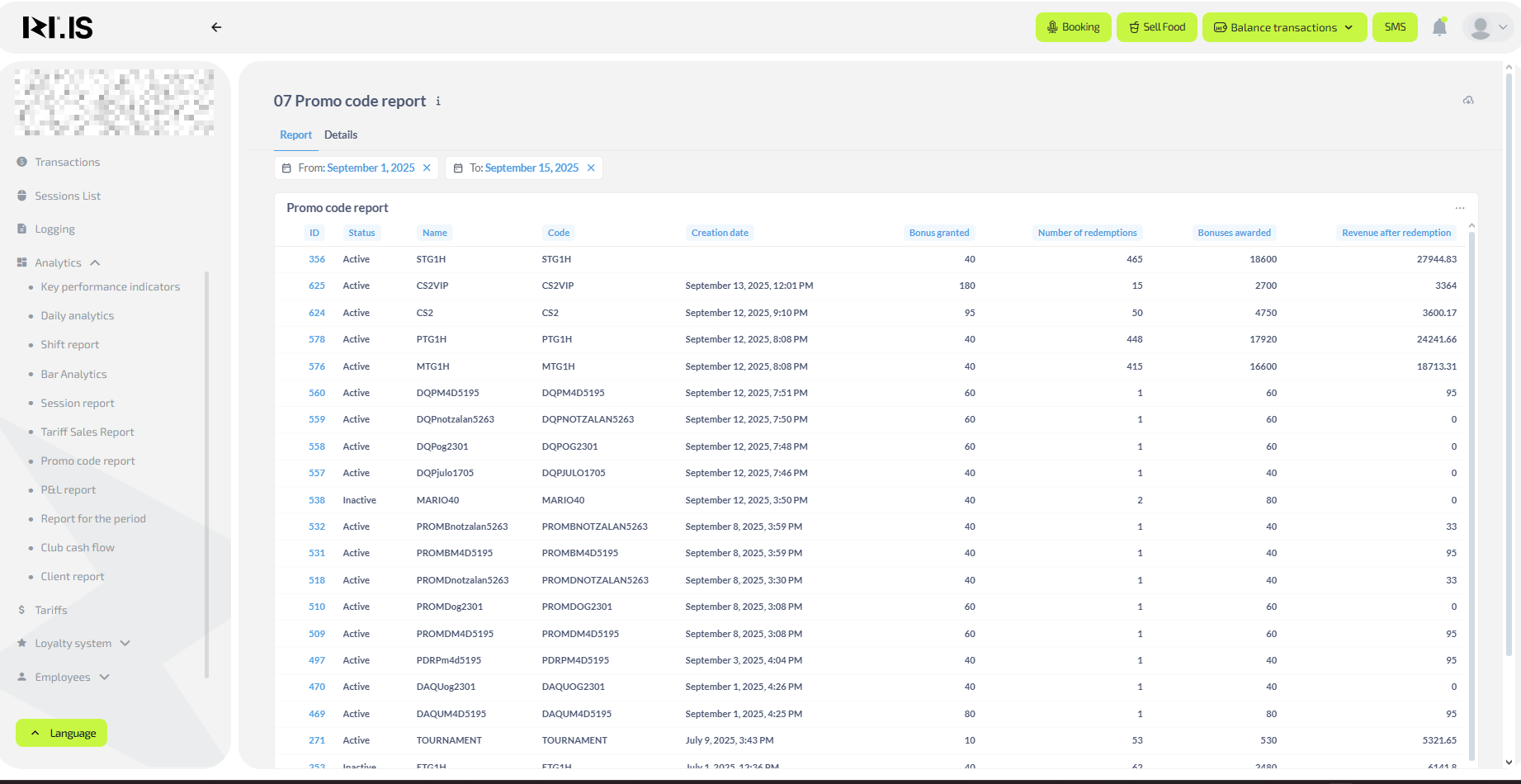The width and height of the screenshot is (1521, 784).
Task: Click the table's vertical scrollbar
Action: [1471, 495]
